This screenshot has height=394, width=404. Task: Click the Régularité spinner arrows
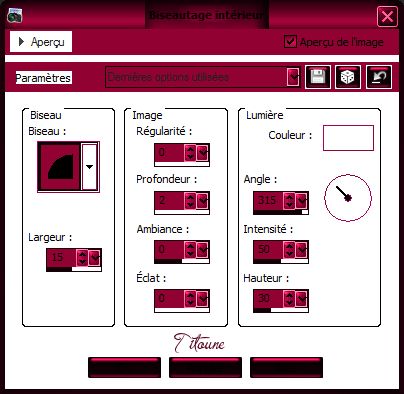(x=190, y=153)
